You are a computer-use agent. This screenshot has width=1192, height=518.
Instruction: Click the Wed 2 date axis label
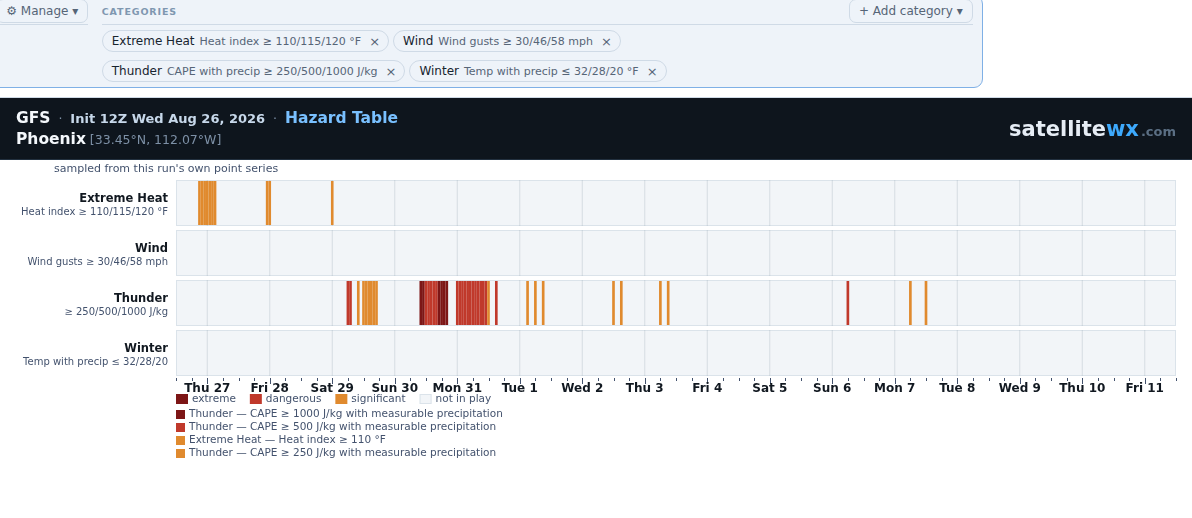click(x=582, y=388)
